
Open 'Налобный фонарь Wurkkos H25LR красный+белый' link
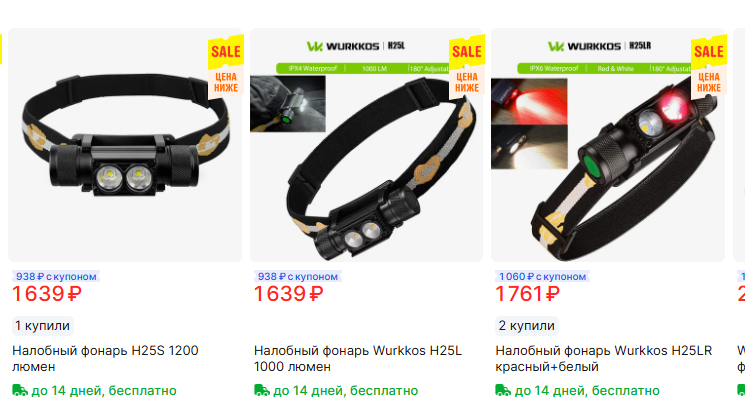[x=603, y=359]
